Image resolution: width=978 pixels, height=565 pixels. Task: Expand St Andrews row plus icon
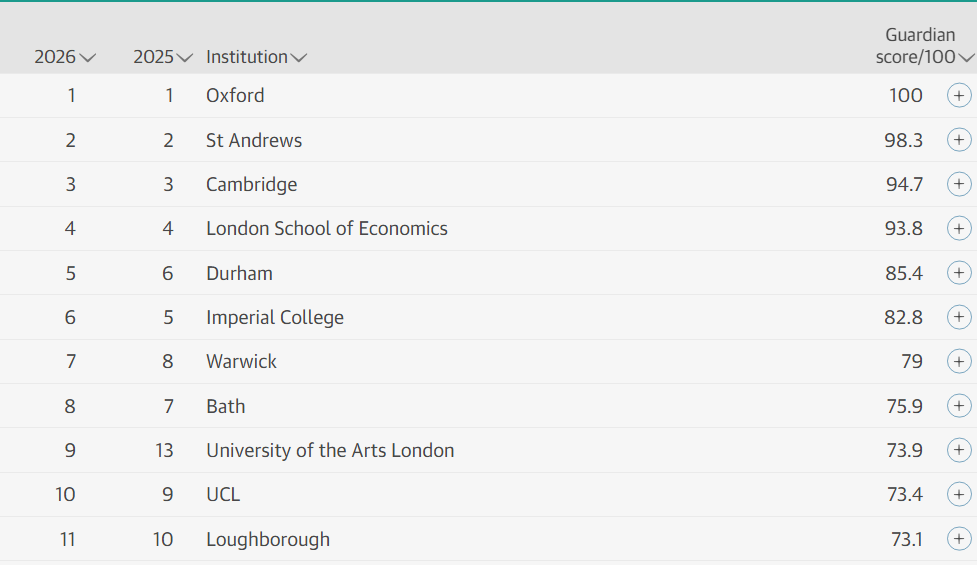click(x=959, y=140)
